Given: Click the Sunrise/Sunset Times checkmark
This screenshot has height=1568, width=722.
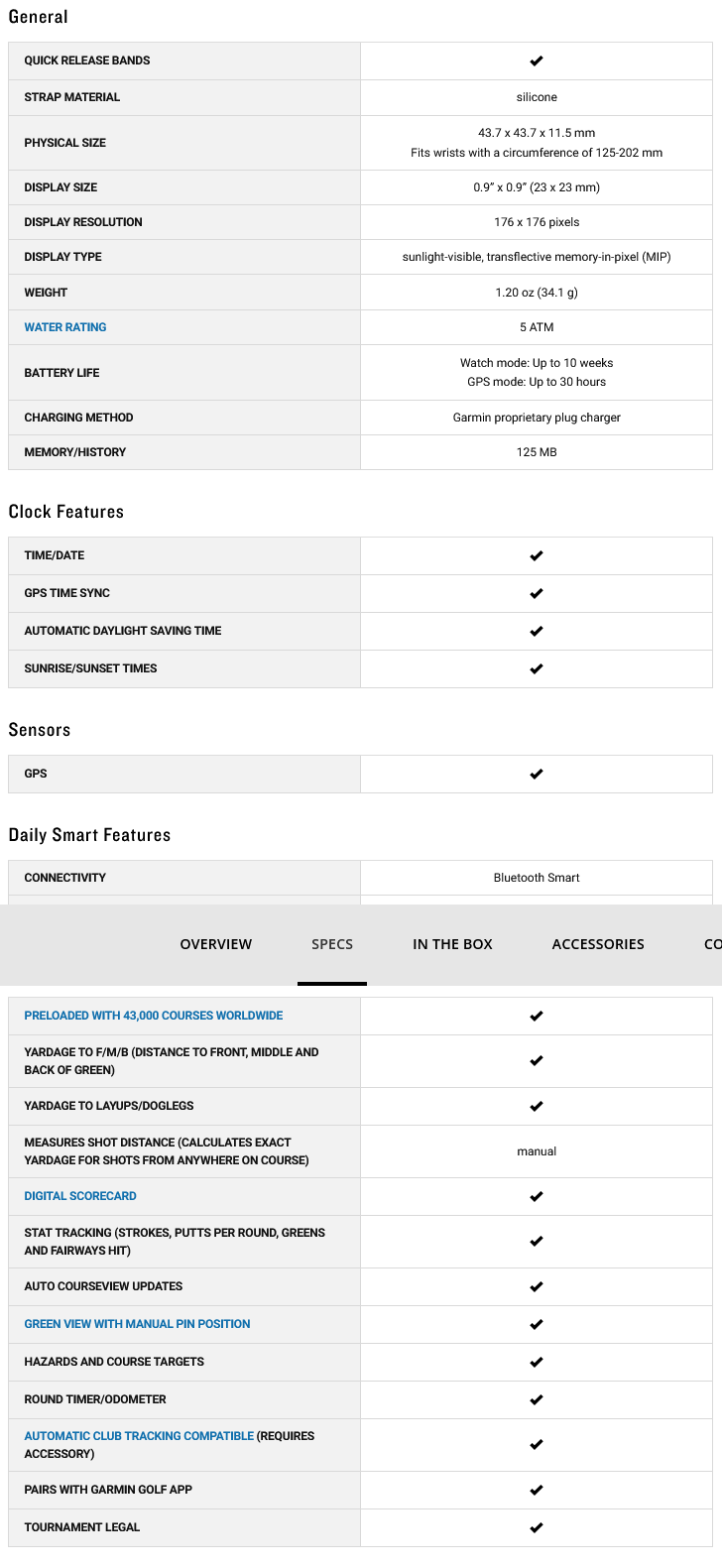Looking at the screenshot, I should [x=537, y=668].
